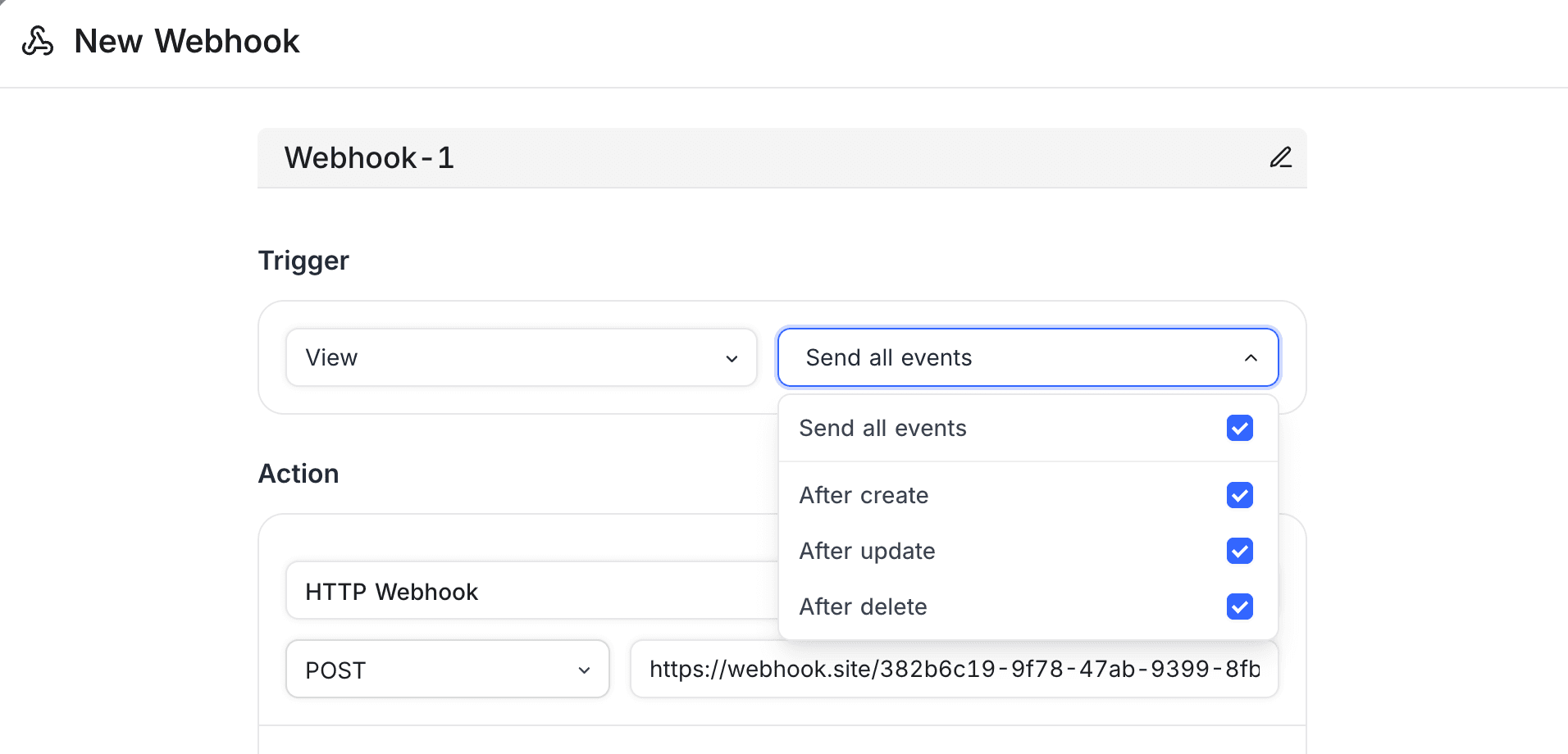Click the pencil edit icon for Webhook-1
1568x754 pixels.
(x=1280, y=157)
